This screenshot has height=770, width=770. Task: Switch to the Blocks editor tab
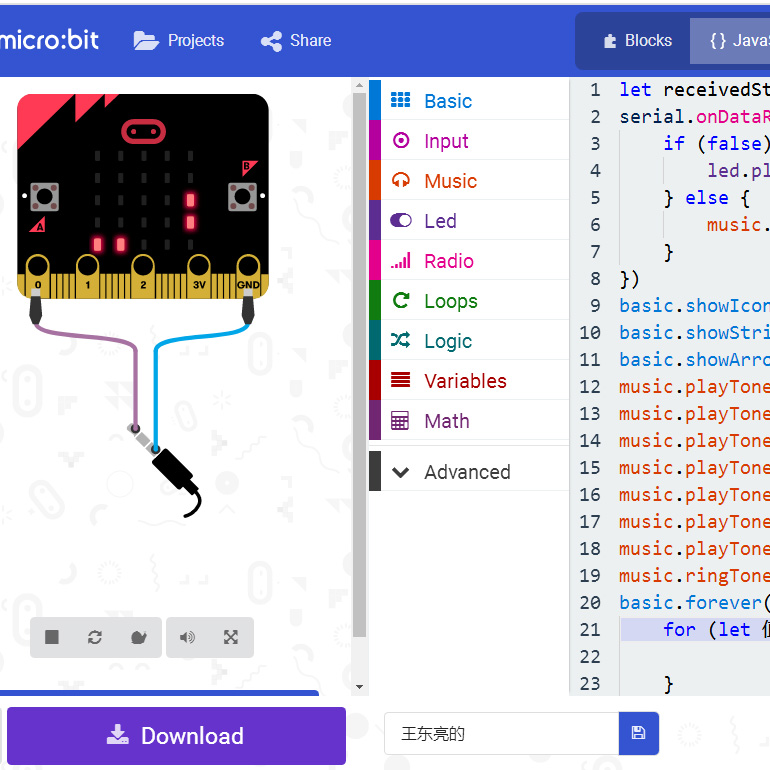click(x=636, y=41)
